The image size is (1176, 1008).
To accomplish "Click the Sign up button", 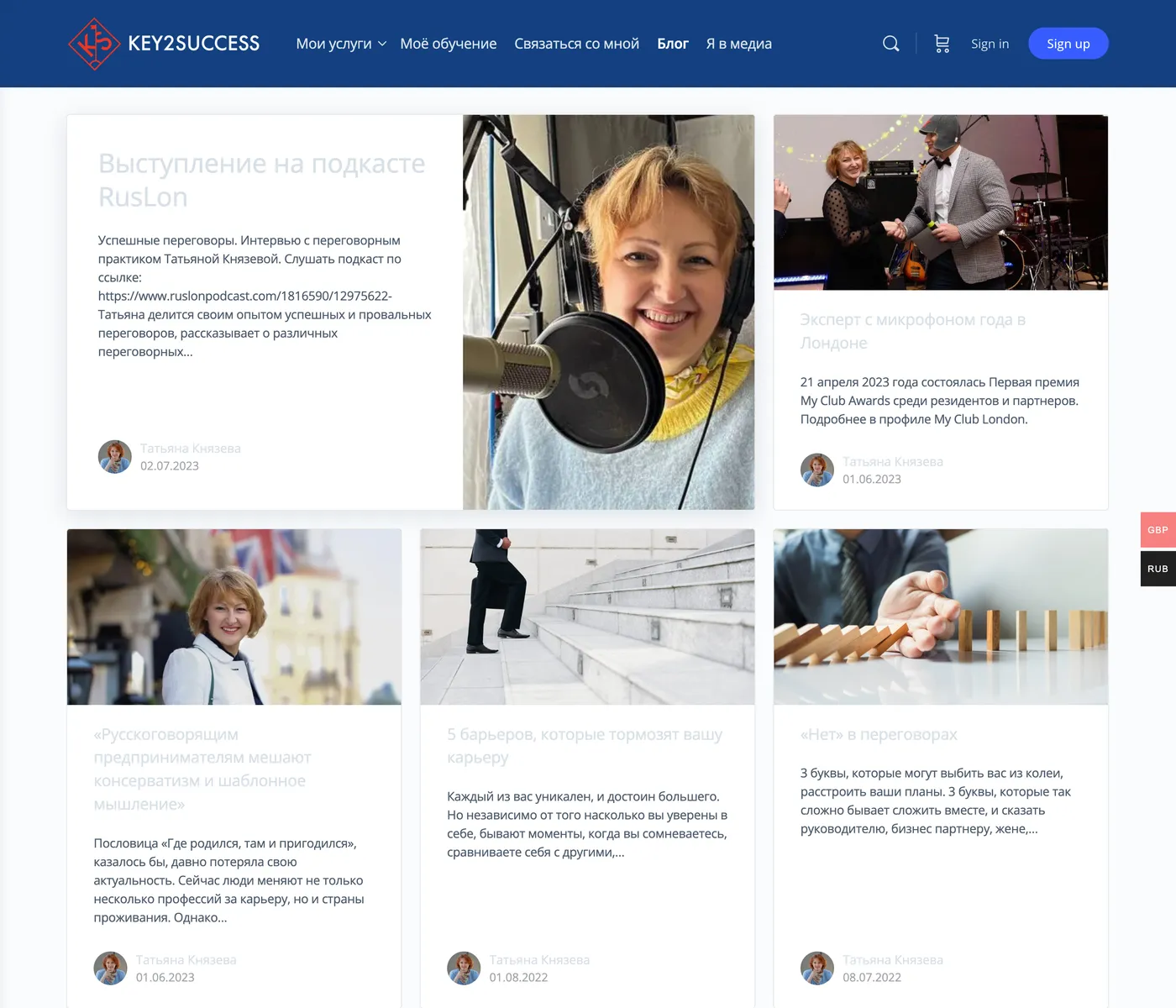I will (x=1068, y=44).
